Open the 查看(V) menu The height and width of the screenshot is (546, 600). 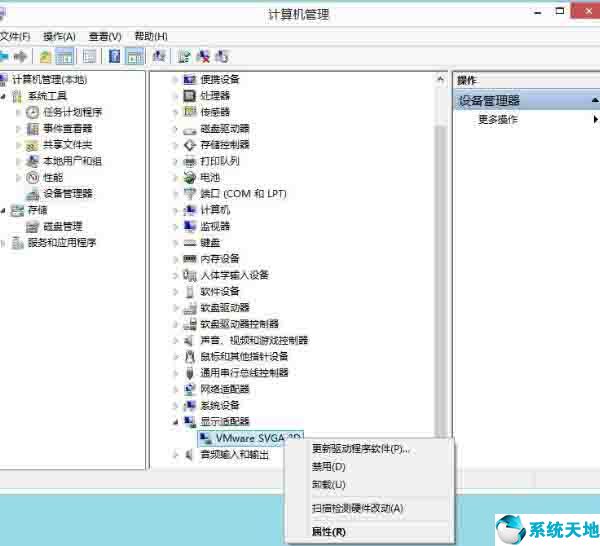pyautogui.click(x=105, y=36)
